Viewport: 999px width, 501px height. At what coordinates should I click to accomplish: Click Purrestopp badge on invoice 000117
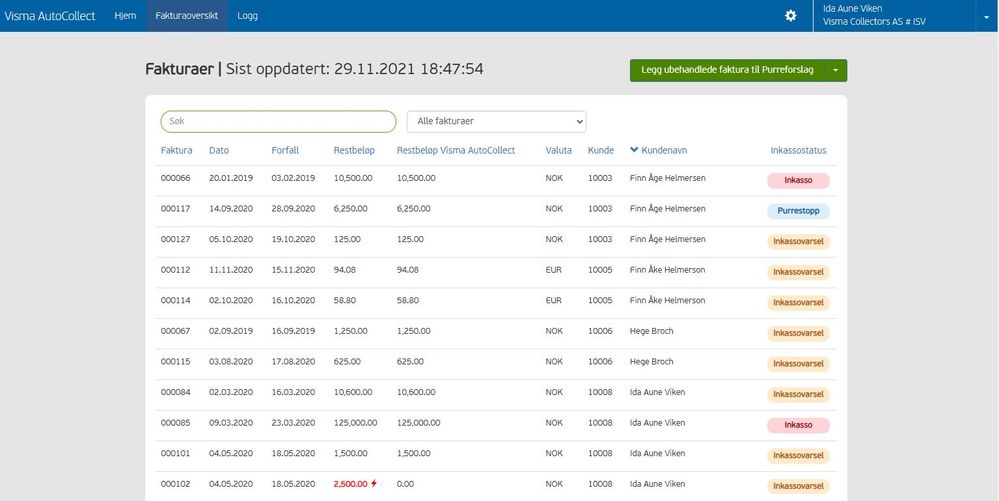point(798,211)
